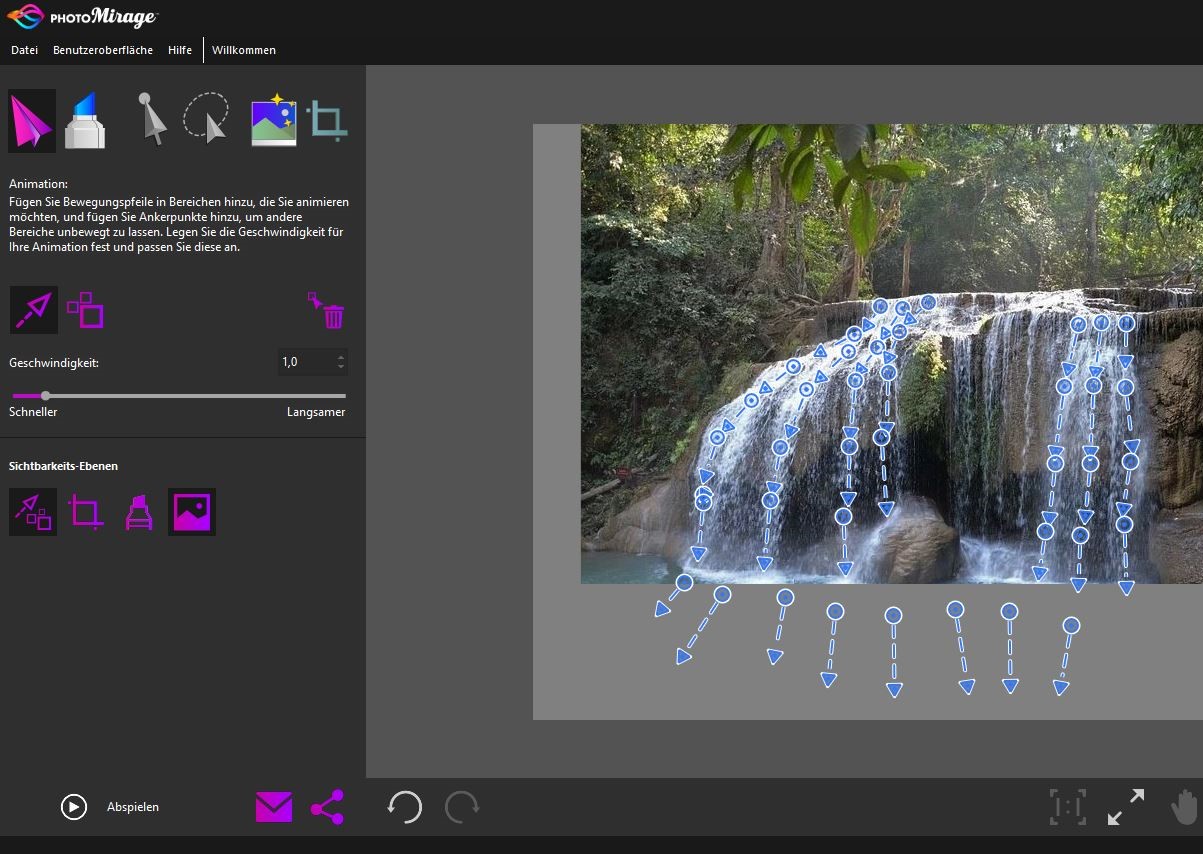Select the Crop tool in top toolbar
1203x854 pixels.
click(327, 120)
